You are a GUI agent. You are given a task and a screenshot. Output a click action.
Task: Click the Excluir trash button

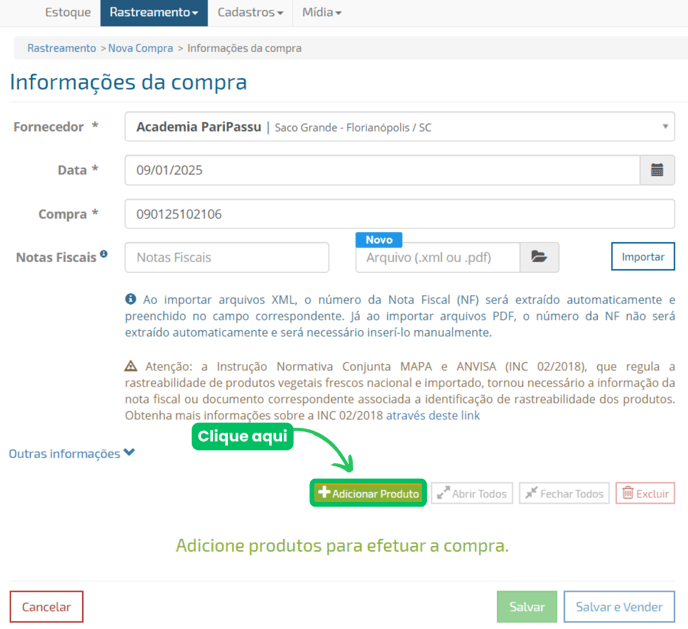pyautogui.click(x=645, y=493)
